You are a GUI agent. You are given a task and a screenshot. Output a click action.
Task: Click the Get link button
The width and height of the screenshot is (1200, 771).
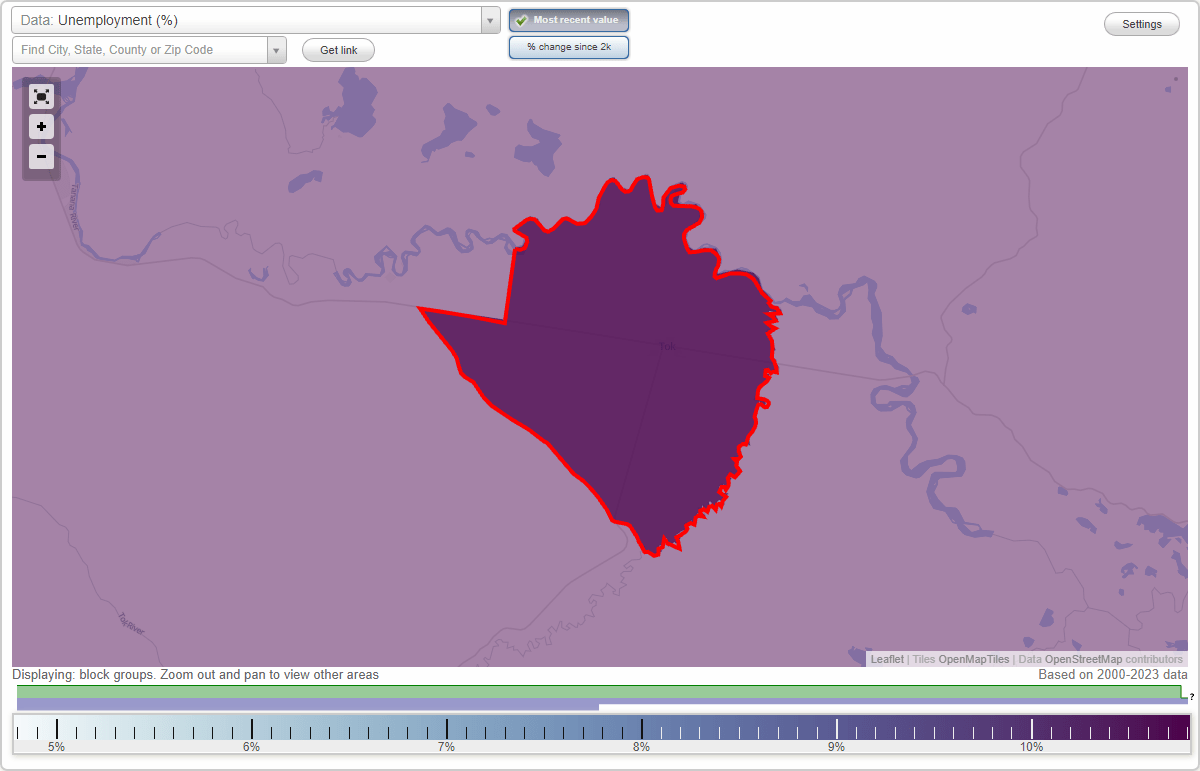coord(338,50)
